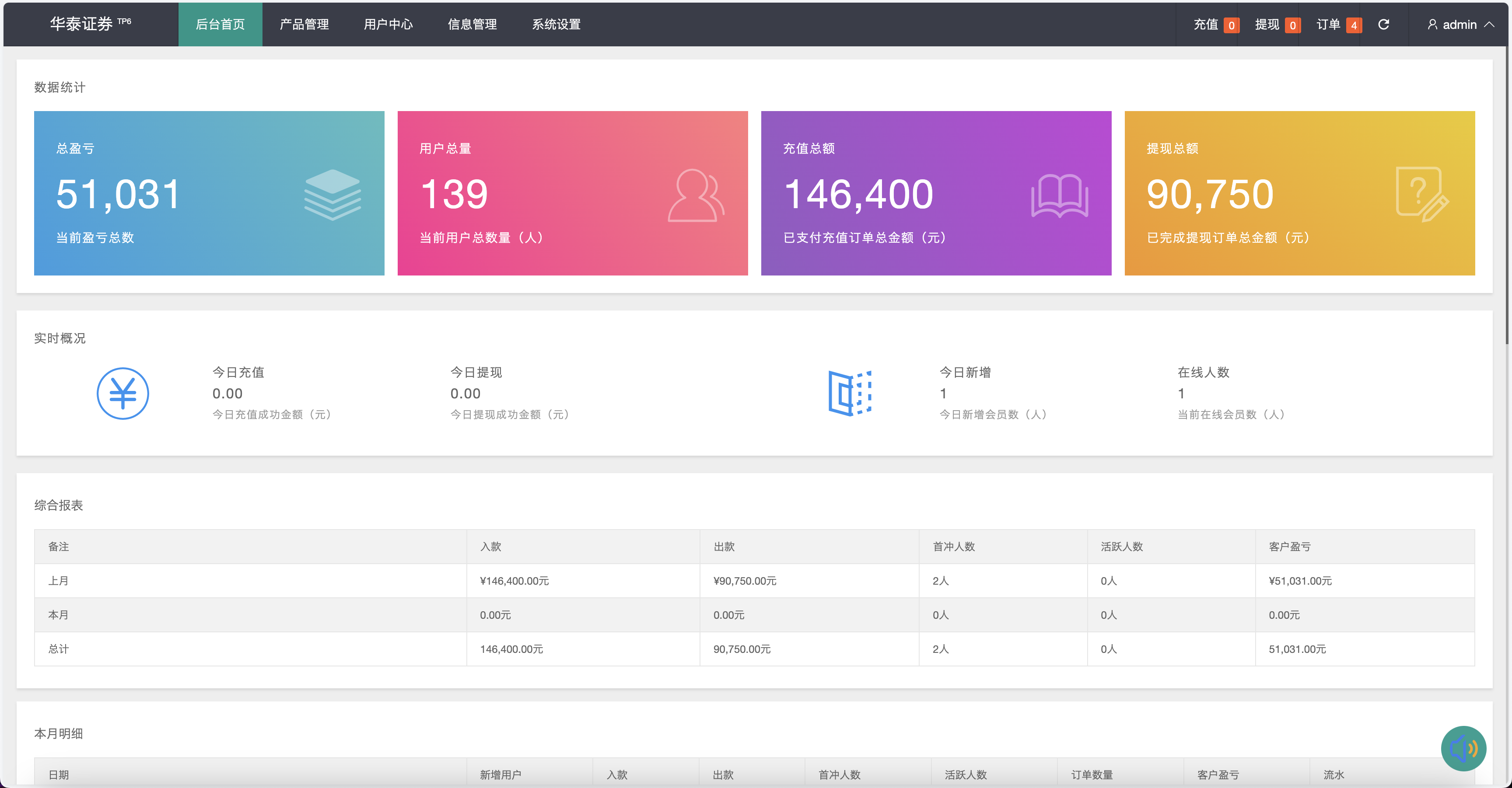The image size is (1512, 788).
Task: Click the 充值 button in the top bar
Action: tap(1205, 24)
